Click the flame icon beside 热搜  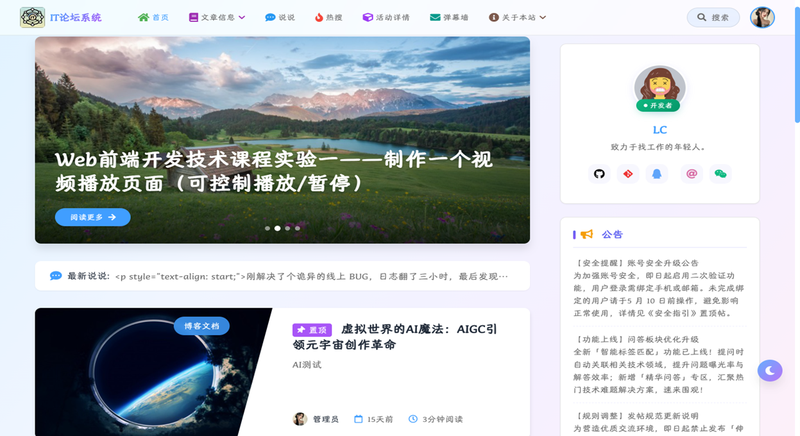[x=319, y=17]
